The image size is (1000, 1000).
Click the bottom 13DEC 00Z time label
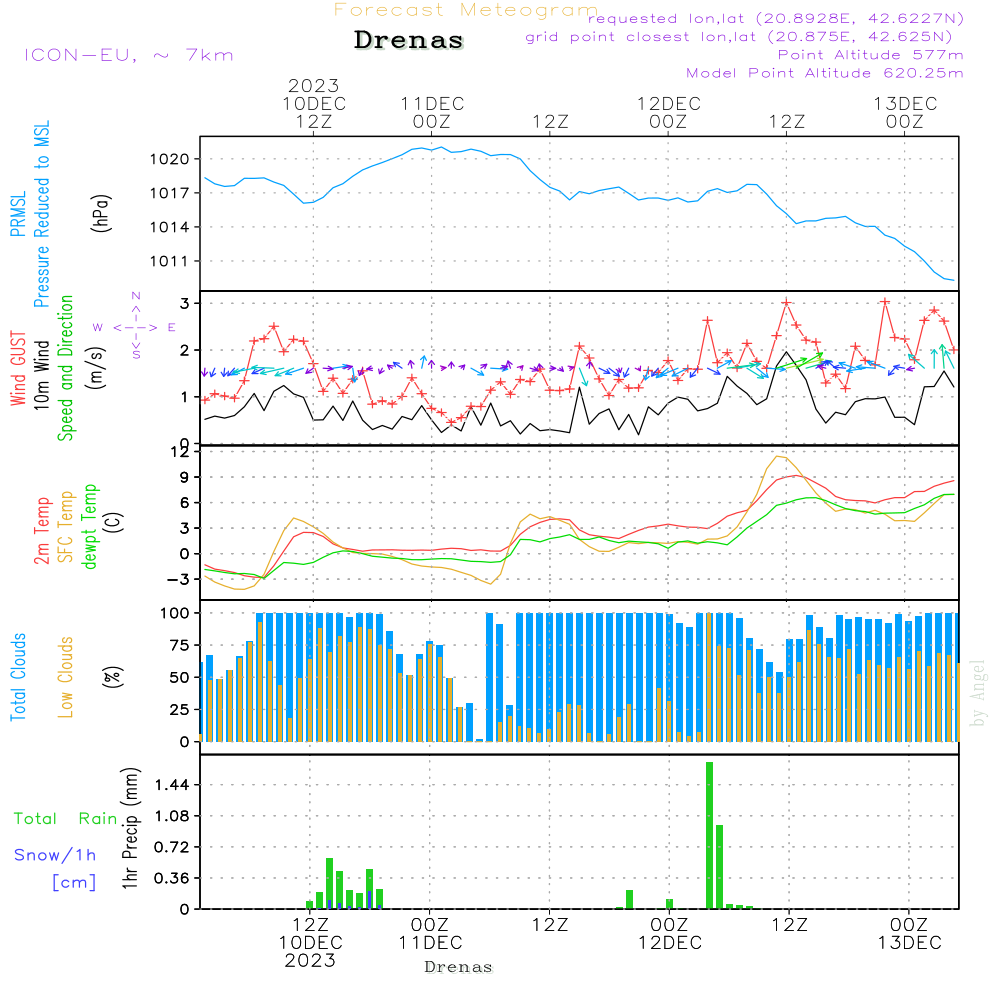[908, 933]
